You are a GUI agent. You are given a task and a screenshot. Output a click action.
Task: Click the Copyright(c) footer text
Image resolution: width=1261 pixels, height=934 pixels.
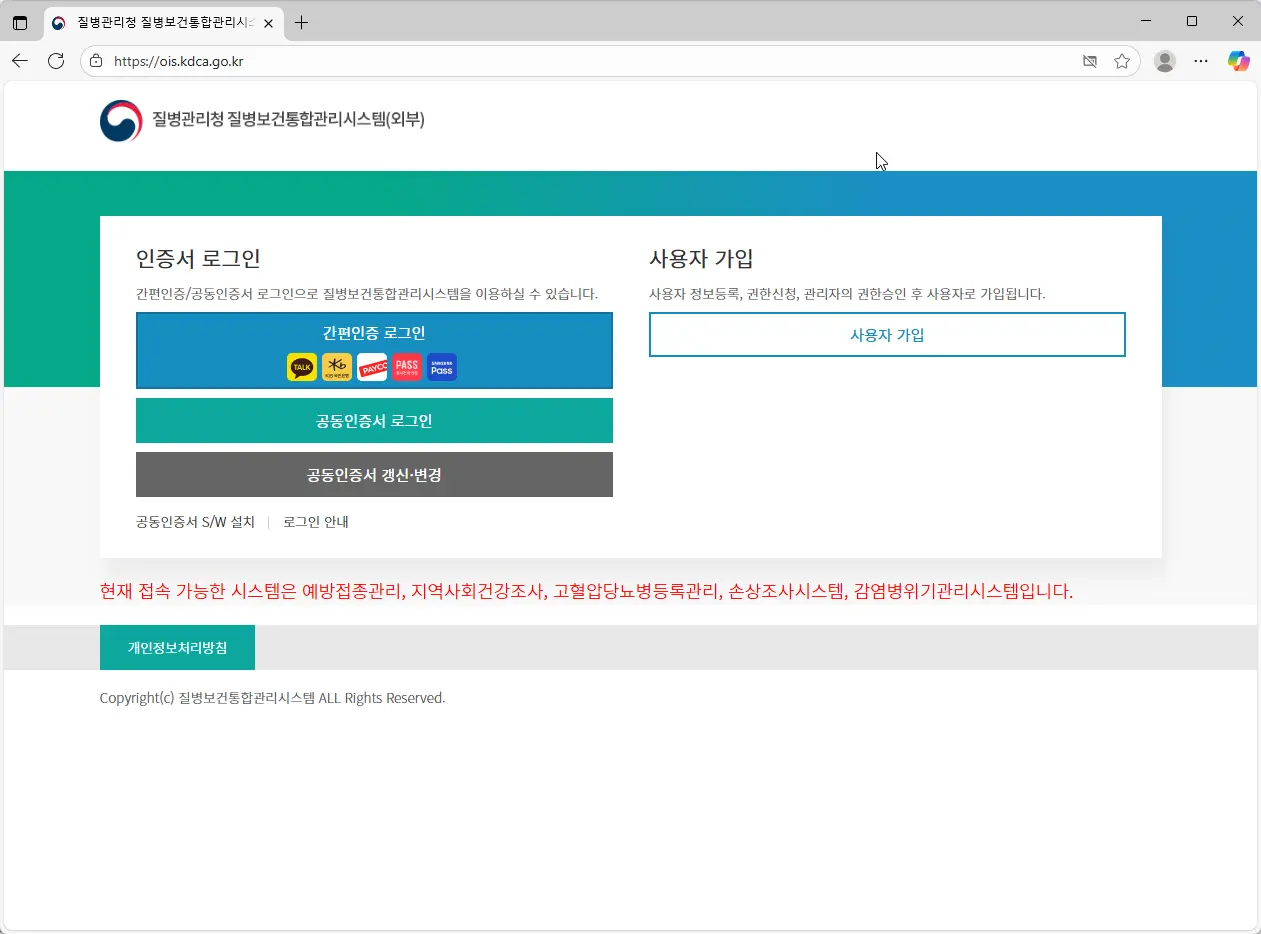272,698
